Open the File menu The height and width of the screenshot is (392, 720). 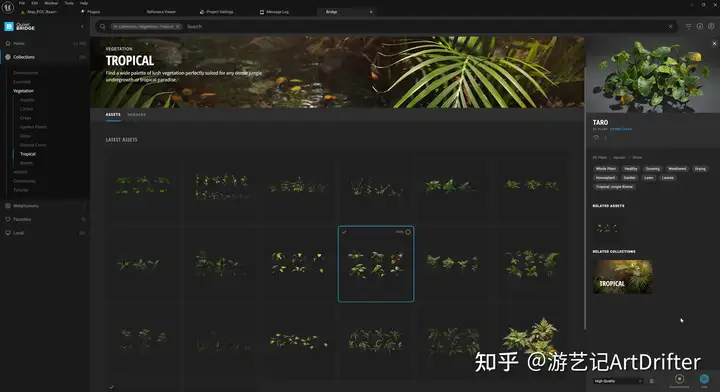(22, 3)
